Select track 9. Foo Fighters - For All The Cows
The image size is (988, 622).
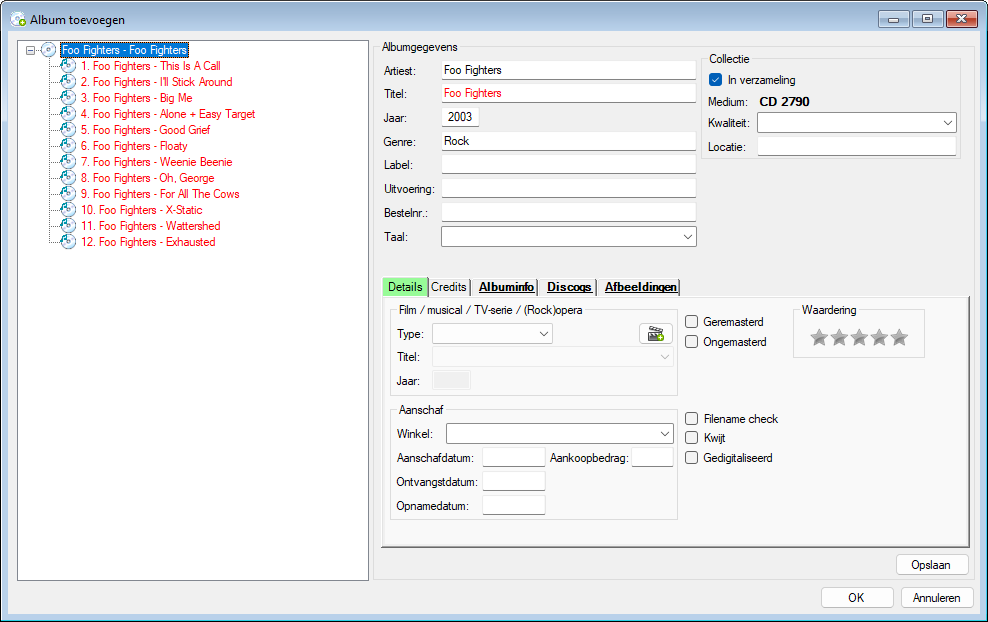pyautogui.click(x=160, y=193)
